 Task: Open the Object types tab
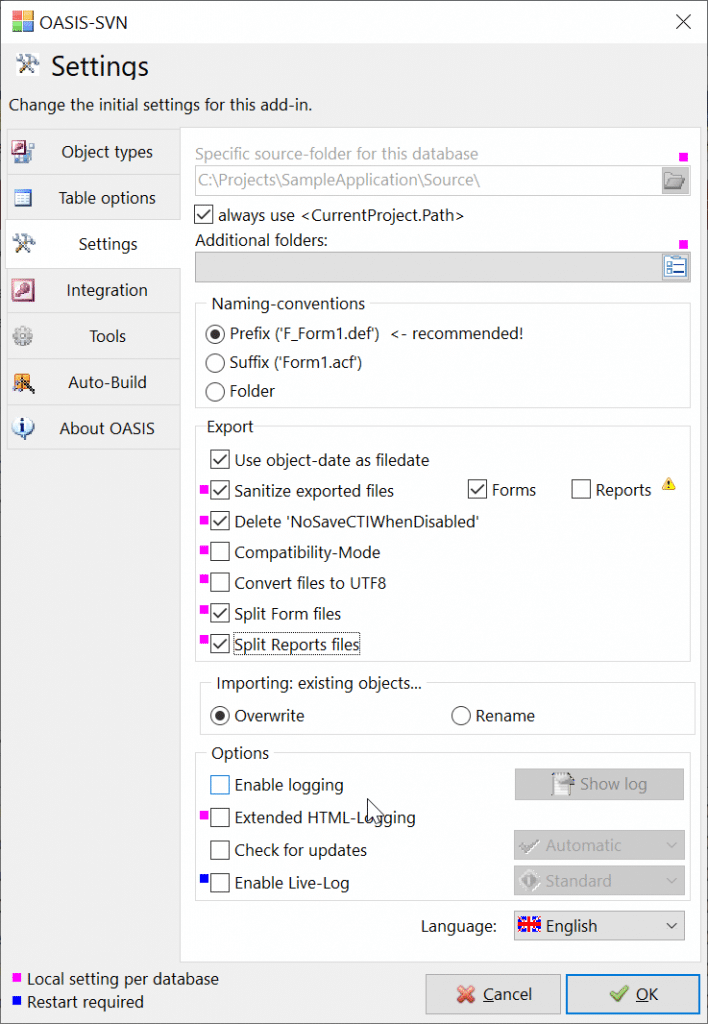(94, 152)
